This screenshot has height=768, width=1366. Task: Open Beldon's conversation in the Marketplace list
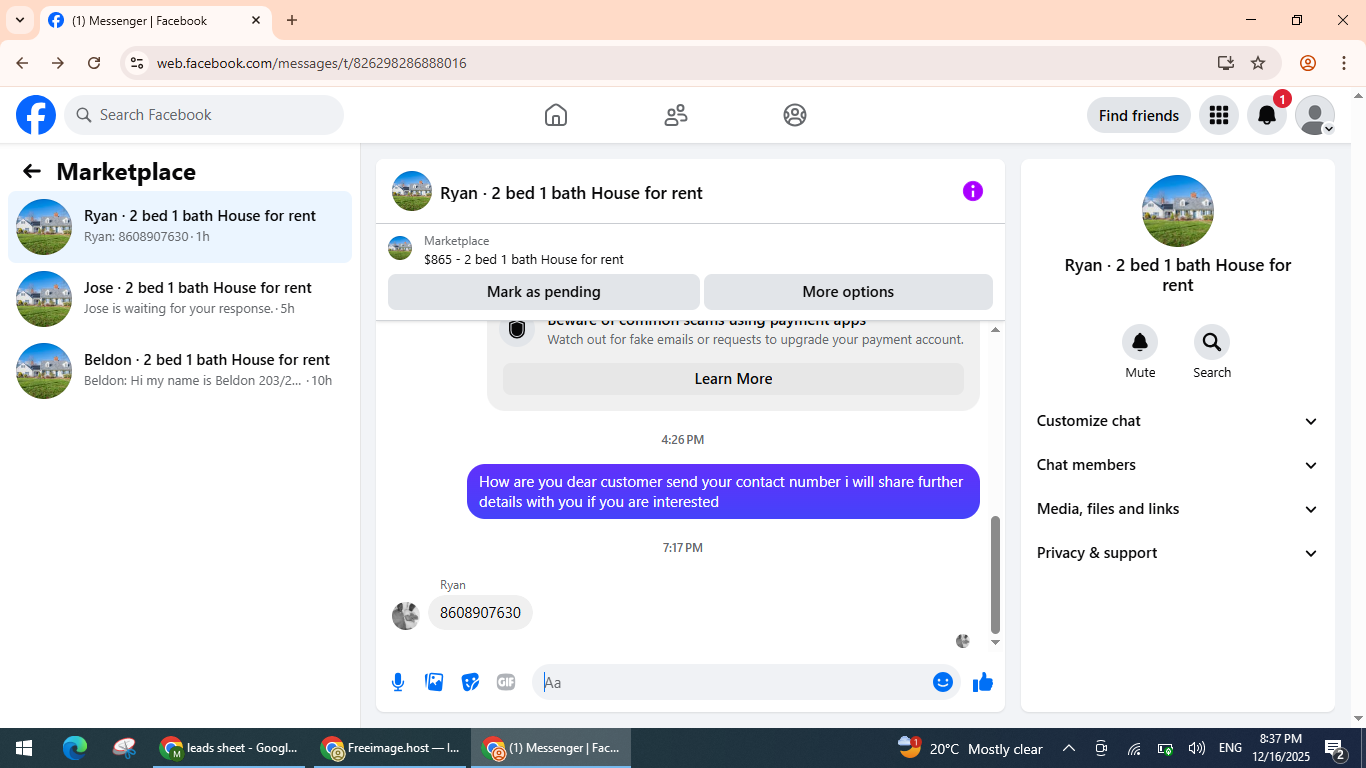point(180,371)
